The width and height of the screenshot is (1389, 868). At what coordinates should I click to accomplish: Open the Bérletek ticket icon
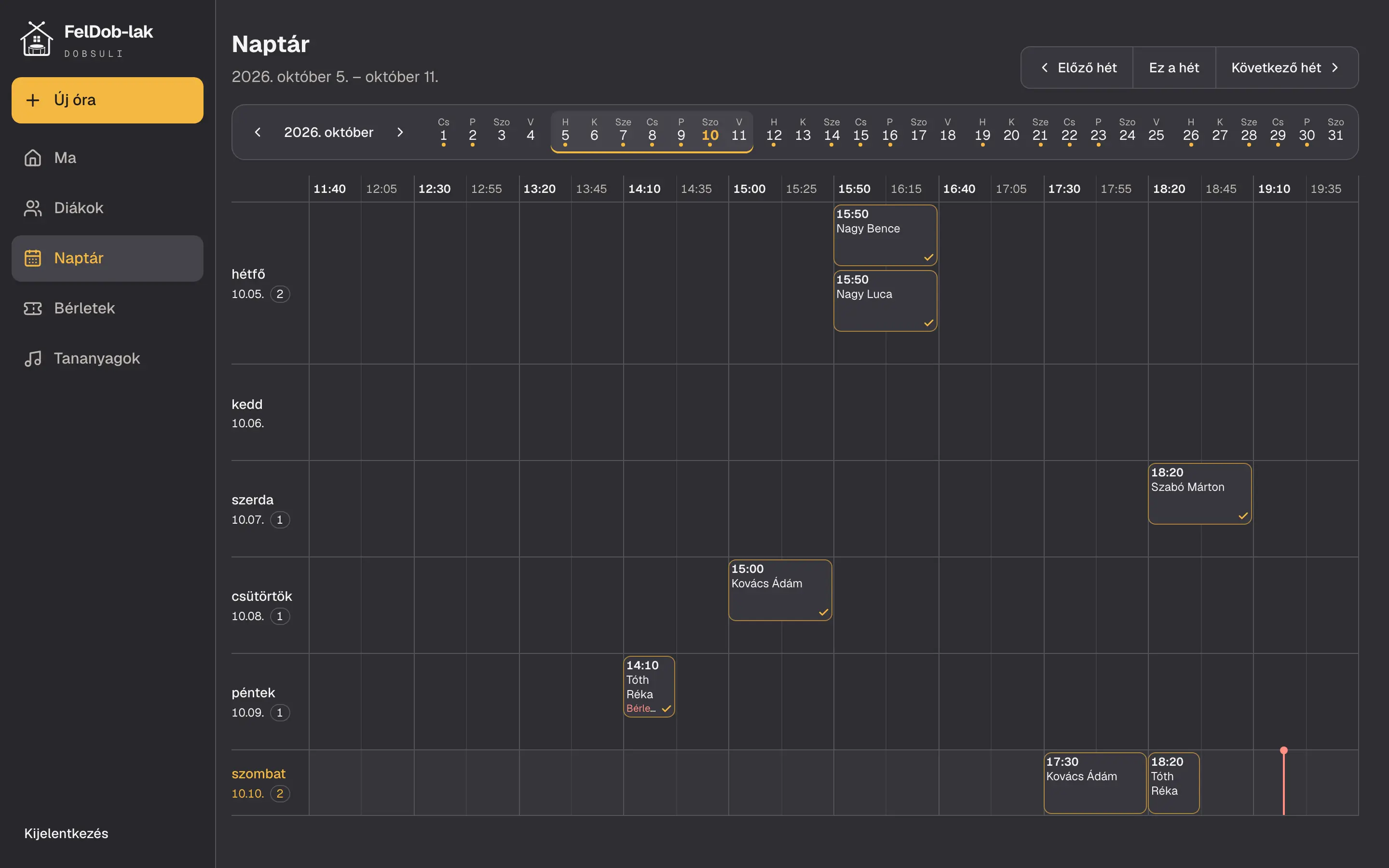pos(33,308)
